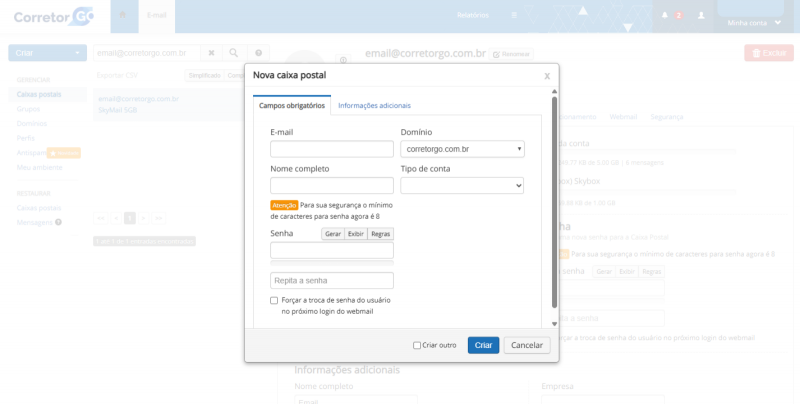Open the Domínio dropdown
Viewport: 800px width, 404px height.
click(x=462, y=149)
